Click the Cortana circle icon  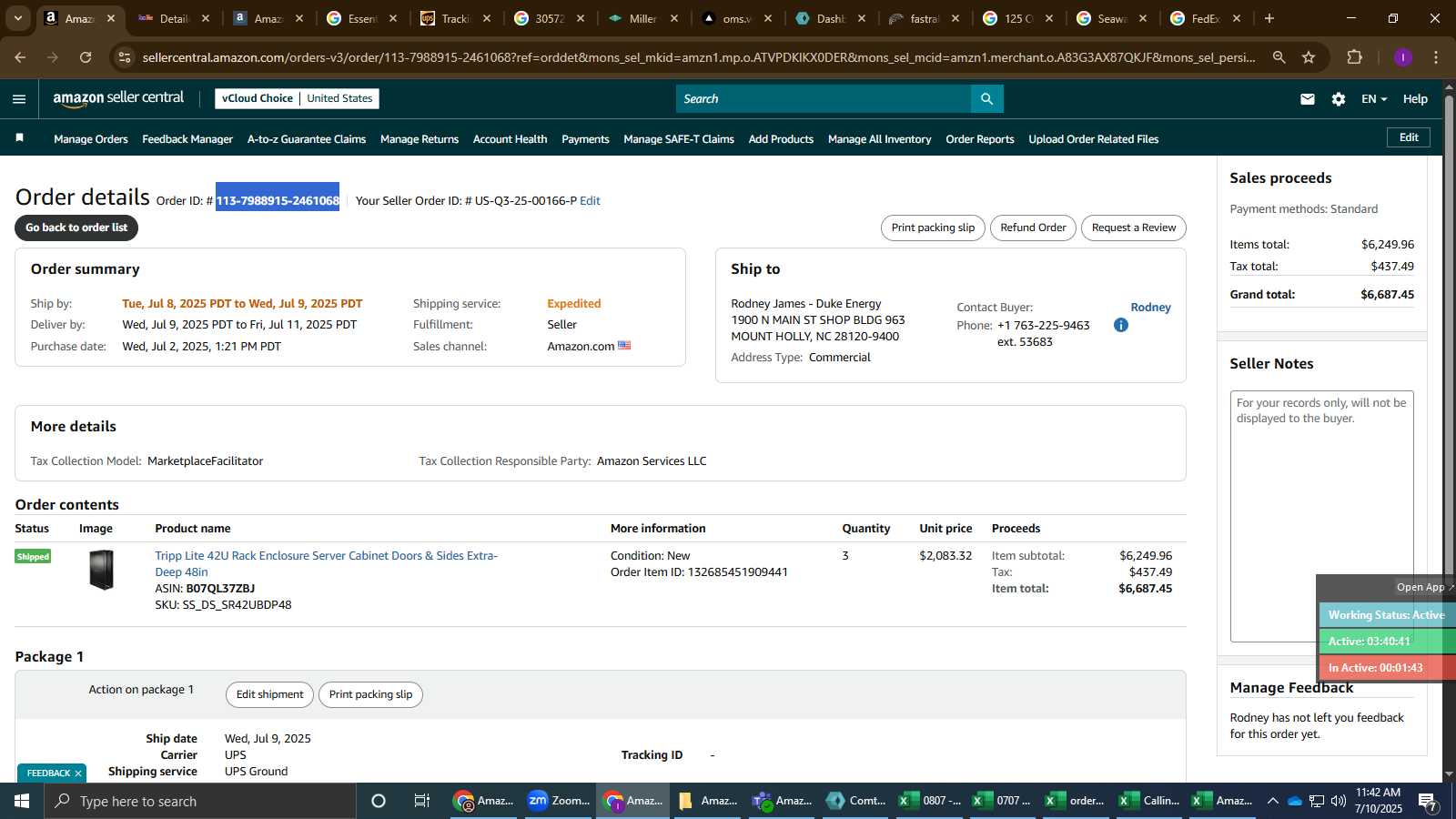pyautogui.click(x=379, y=801)
